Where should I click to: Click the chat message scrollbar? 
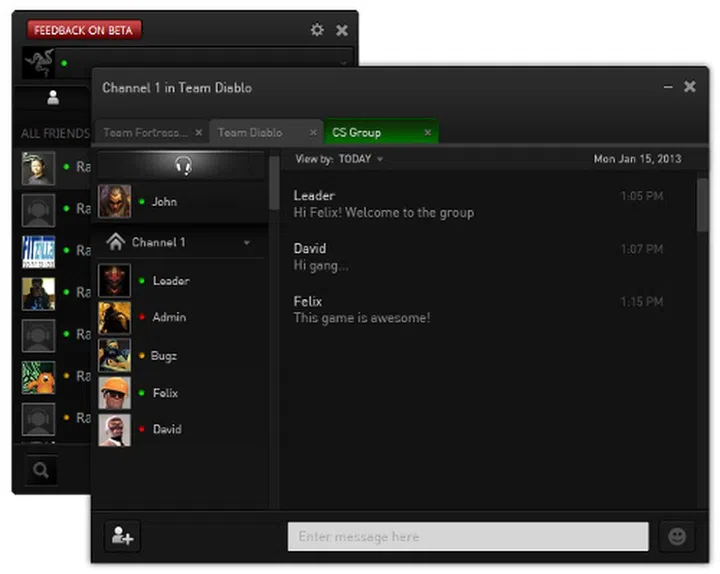702,205
